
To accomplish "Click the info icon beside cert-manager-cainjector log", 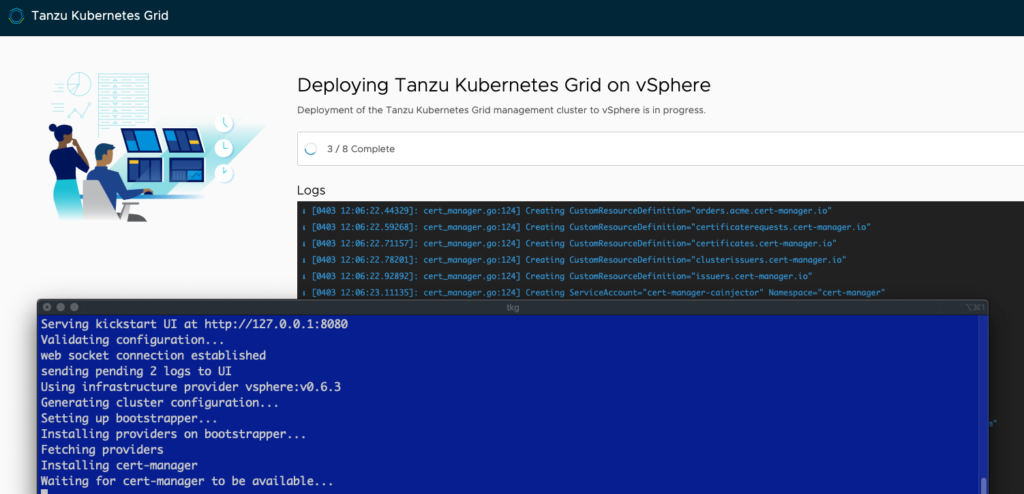I will (303, 293).
